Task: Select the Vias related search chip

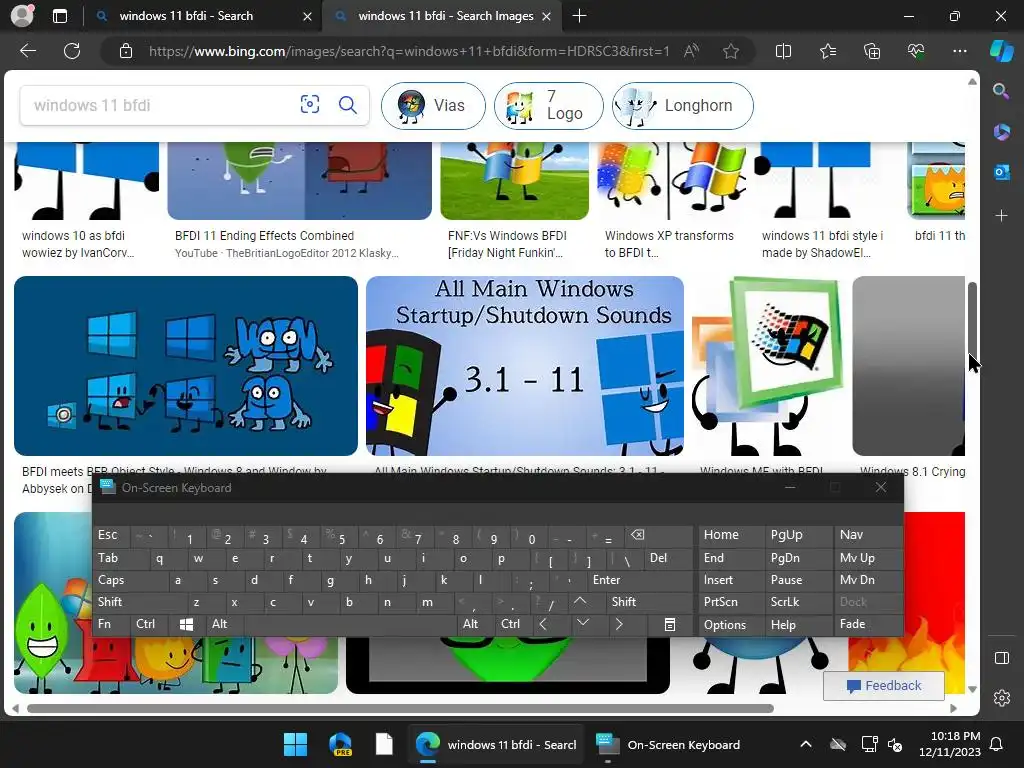Action: pyautogui.click(x=433, y=105)
